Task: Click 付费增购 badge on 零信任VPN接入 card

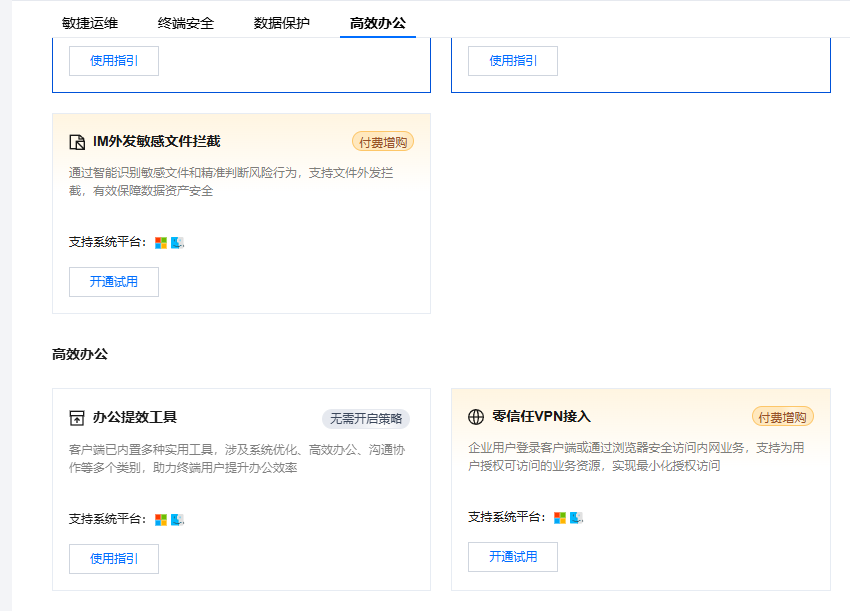Action: (782, 417)
